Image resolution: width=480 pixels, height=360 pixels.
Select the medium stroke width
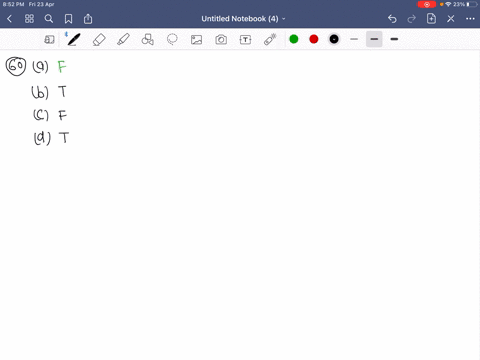pos(374,39)
